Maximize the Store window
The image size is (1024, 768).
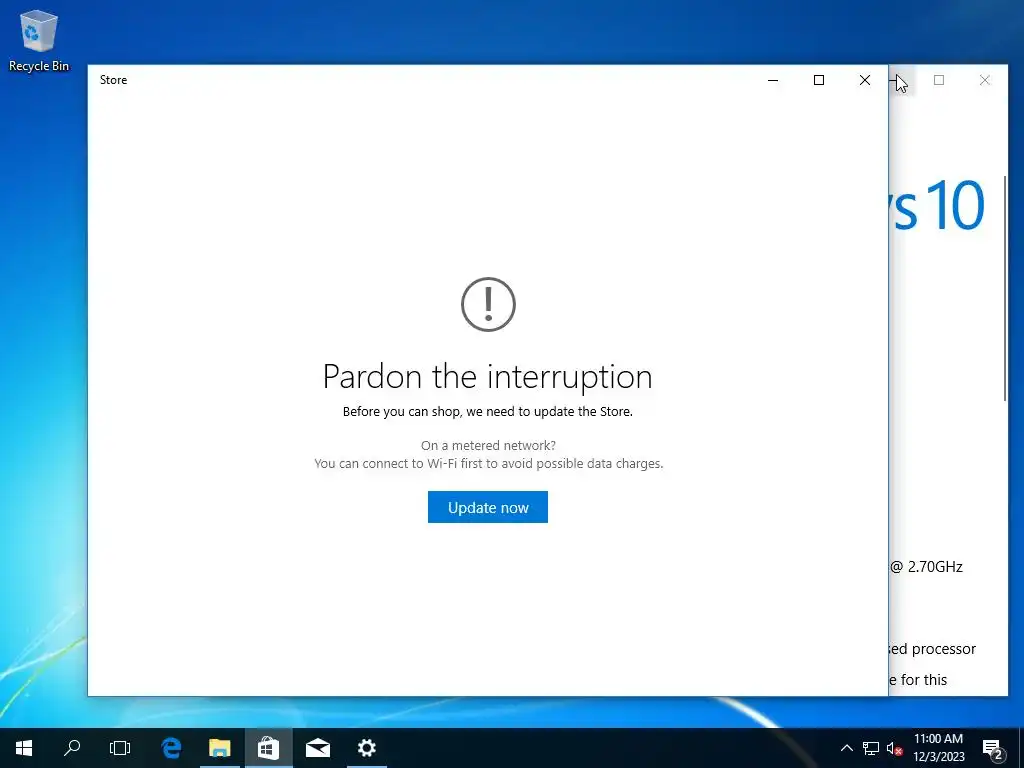[819, 80]
